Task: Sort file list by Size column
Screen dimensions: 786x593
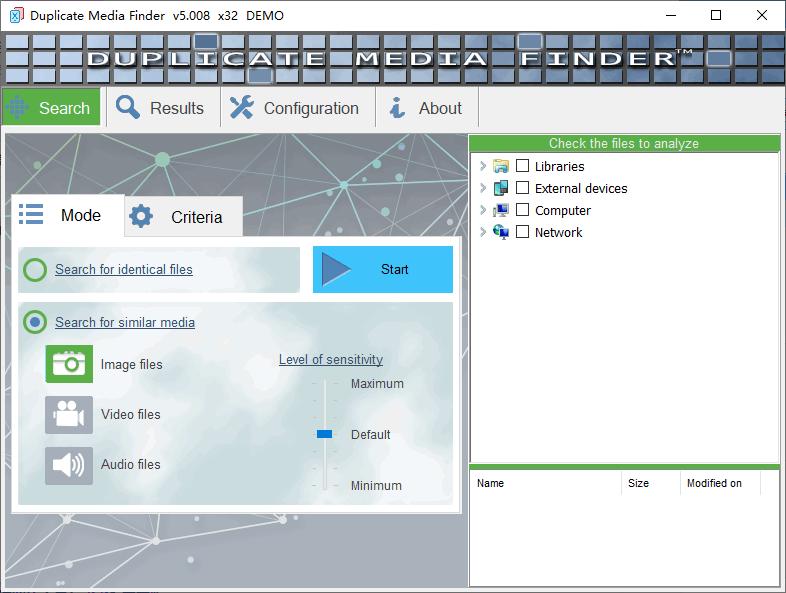Action: [x=651, y=483]
